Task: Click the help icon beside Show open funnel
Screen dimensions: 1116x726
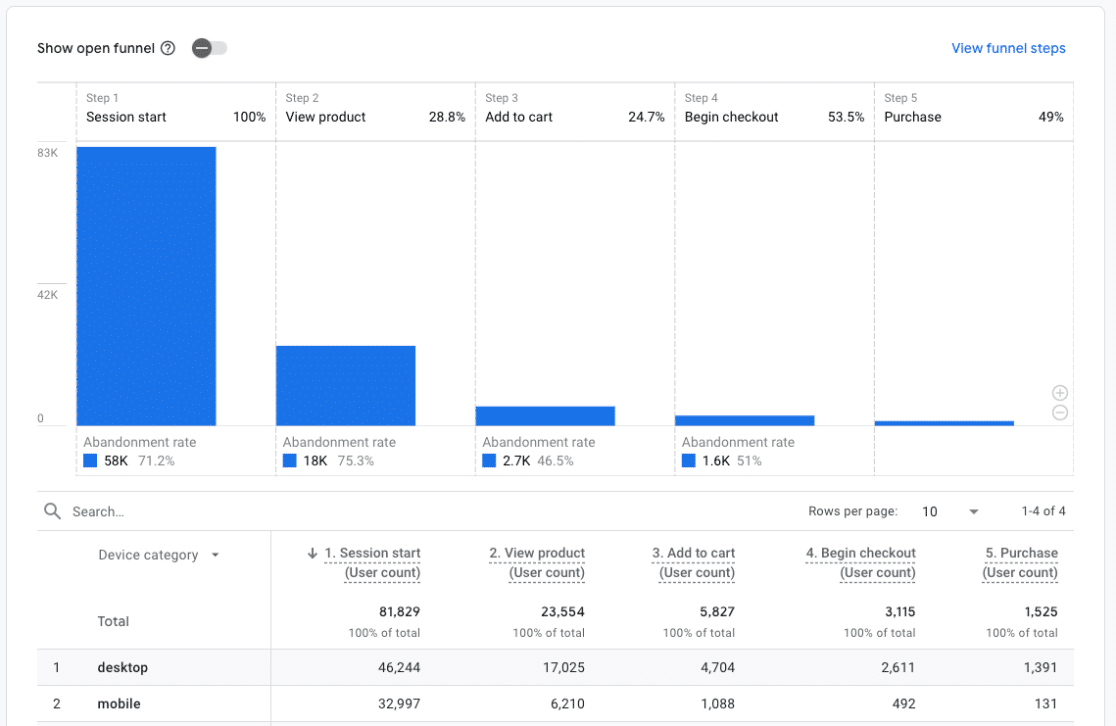Action: click(x=166, y=48)
